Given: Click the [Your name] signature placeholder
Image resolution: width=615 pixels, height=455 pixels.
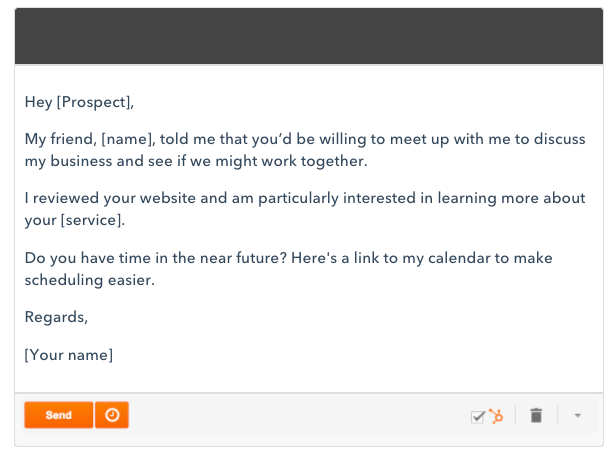Looking at the screenshot, I should coord(69,355).
